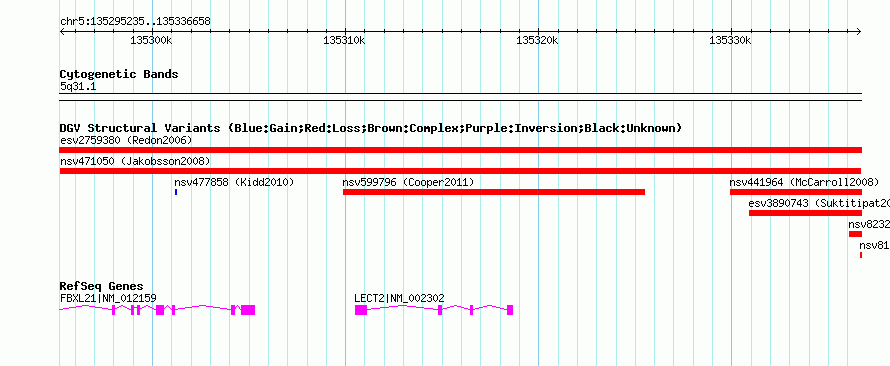Click the Cytogenetic Bands track title
Image resolution: width=890 pixels, height=366 pixels.
119,74
